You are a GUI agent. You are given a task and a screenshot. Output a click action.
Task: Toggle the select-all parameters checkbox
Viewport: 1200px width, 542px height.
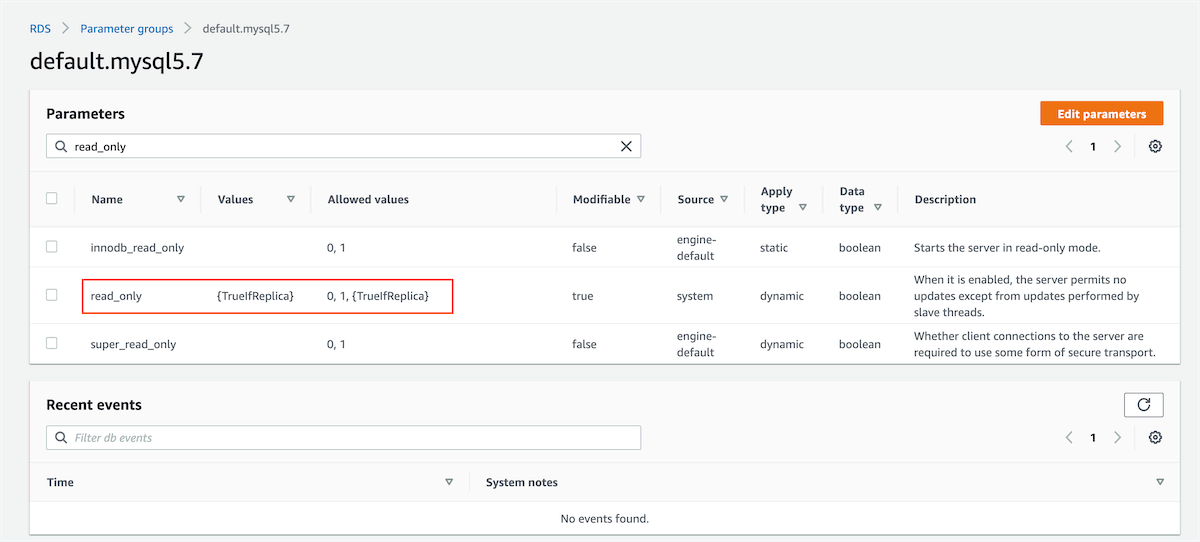point(52,199)
